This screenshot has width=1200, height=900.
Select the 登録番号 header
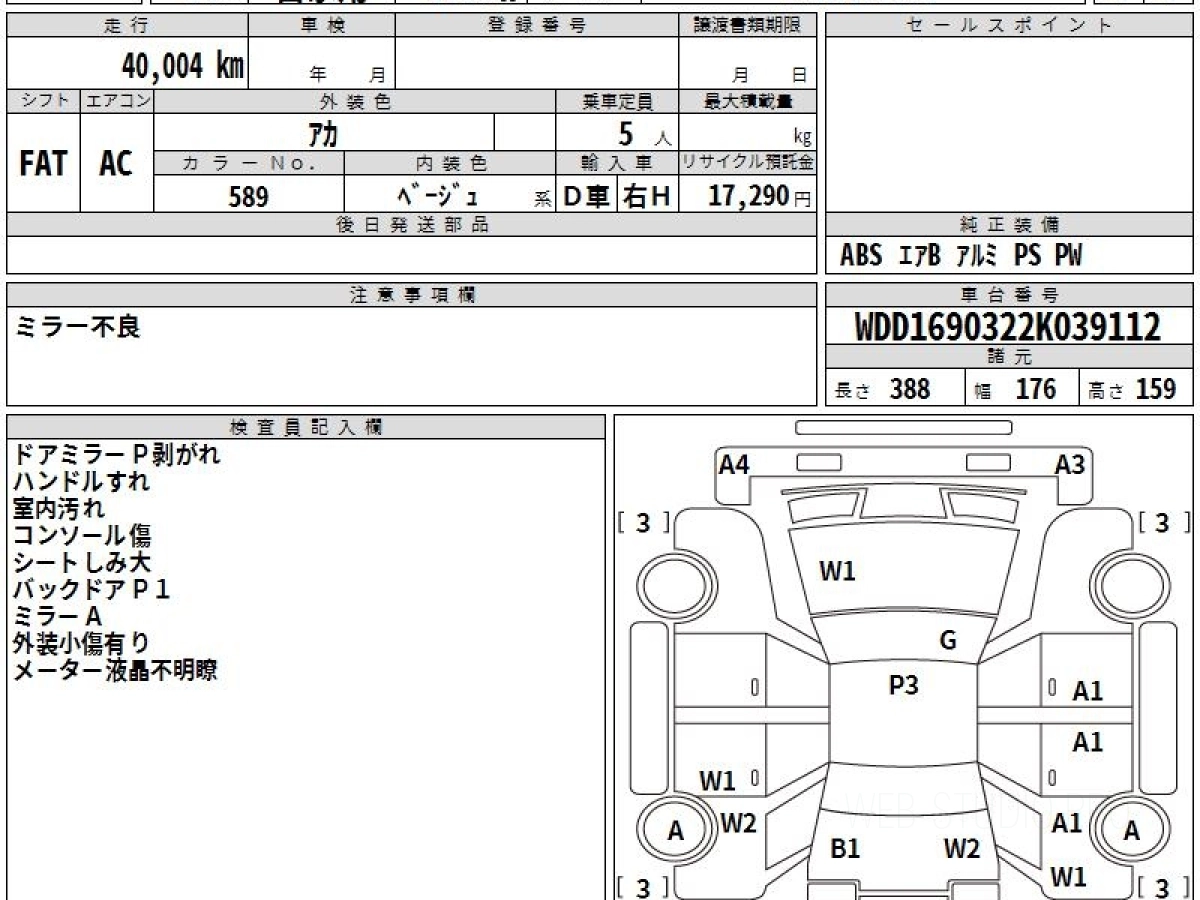click(537, 26)
